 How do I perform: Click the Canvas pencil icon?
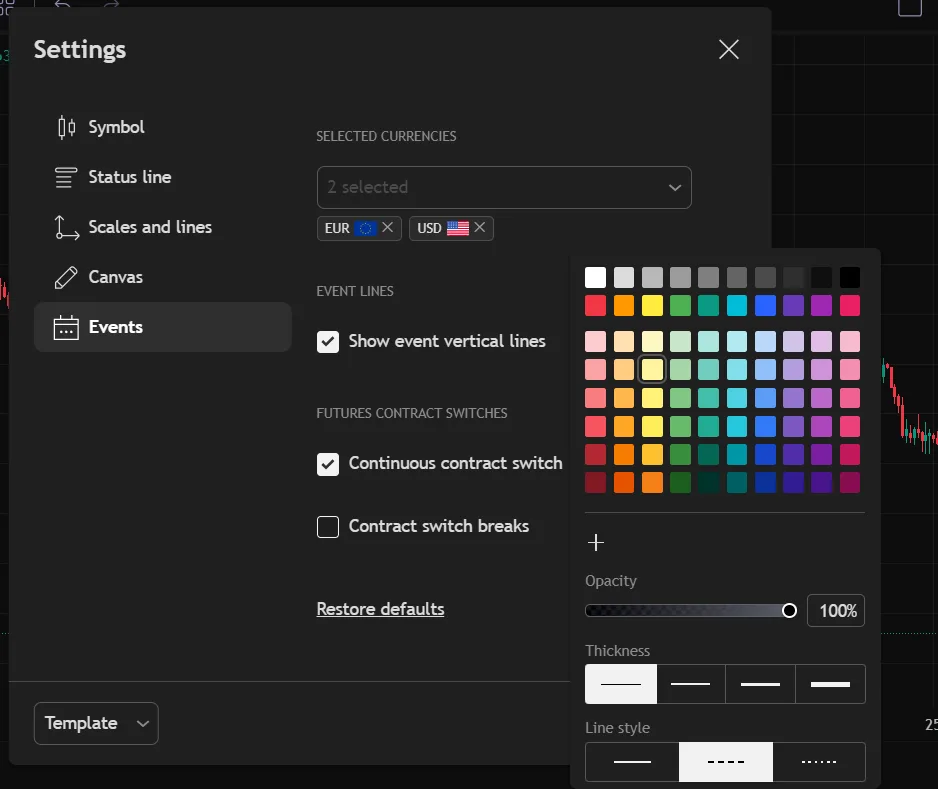click(x=66, y=278)
